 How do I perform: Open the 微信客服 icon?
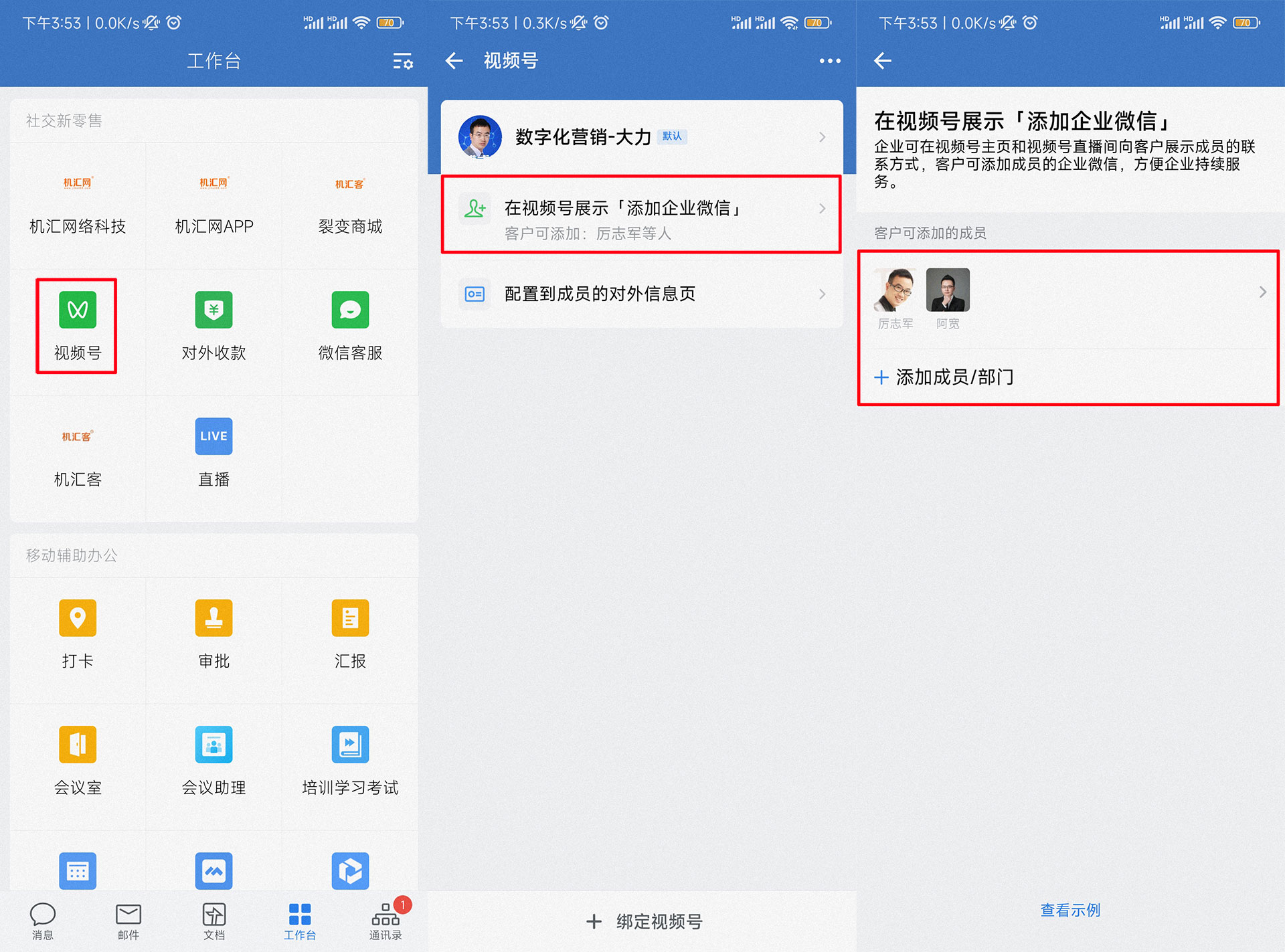pyautogui.click(x=350, y=310)
